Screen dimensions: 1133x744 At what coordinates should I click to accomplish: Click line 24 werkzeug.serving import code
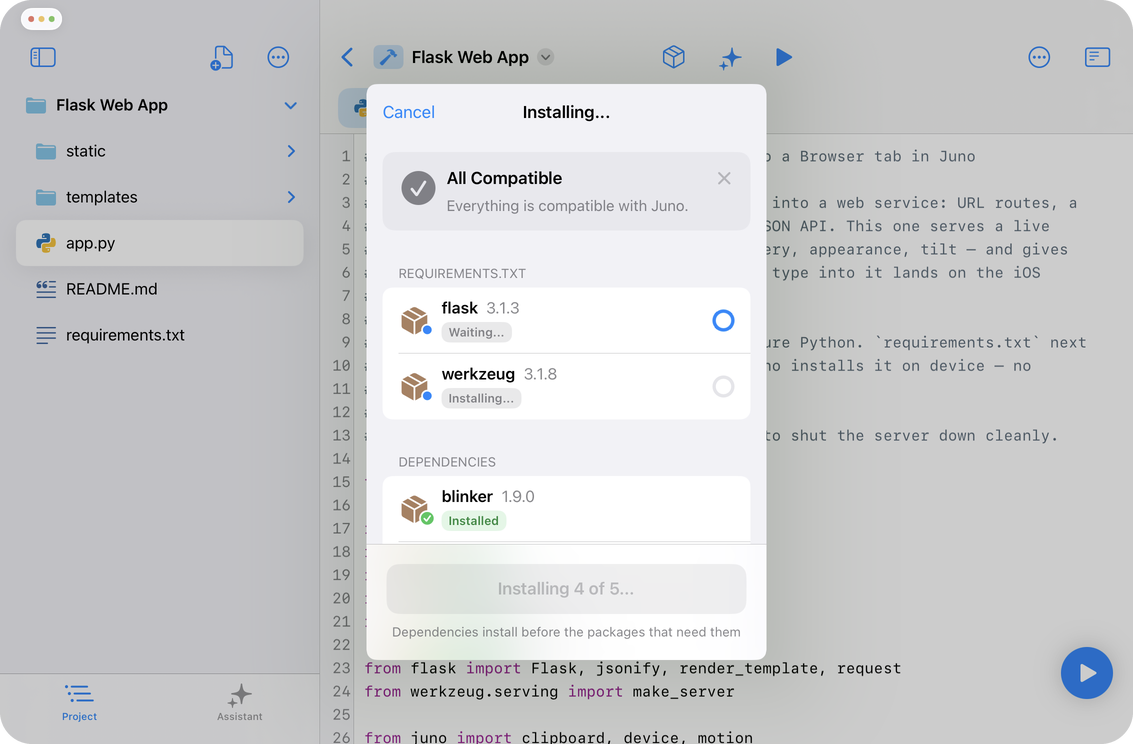549,691
